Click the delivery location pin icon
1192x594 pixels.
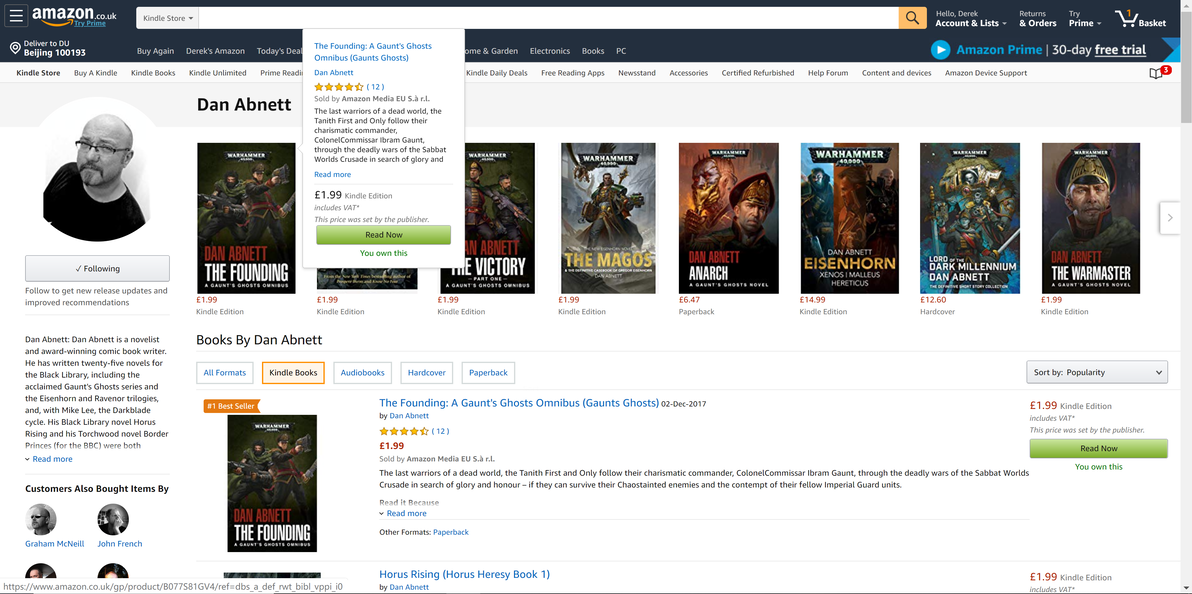point(14,49)
